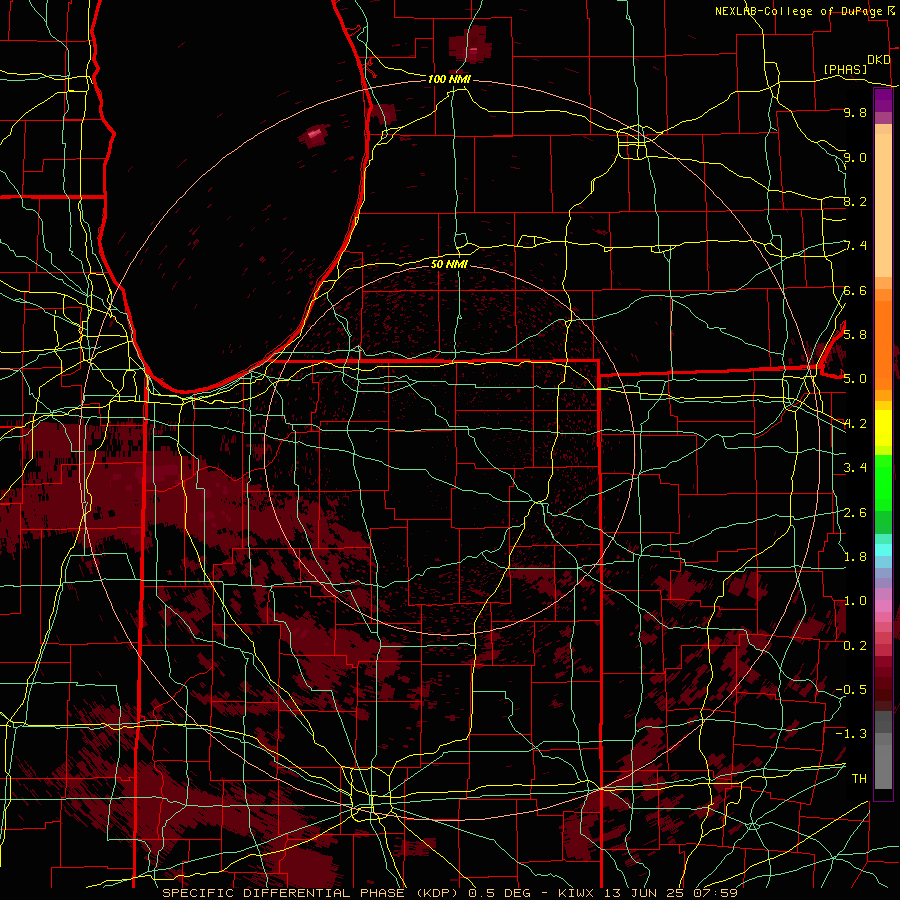
Task: Pick the bright orange color bar segment
Action: click(883, 344)
